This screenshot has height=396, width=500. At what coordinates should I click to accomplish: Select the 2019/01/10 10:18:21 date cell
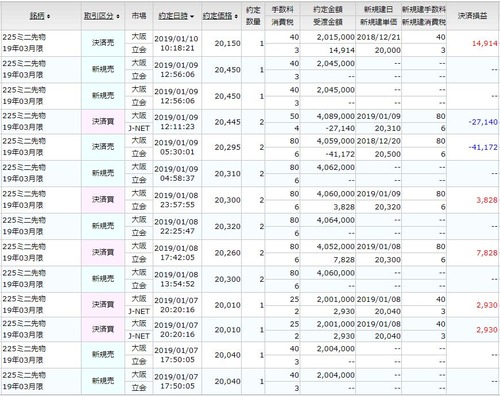click(x=176, y=44)
